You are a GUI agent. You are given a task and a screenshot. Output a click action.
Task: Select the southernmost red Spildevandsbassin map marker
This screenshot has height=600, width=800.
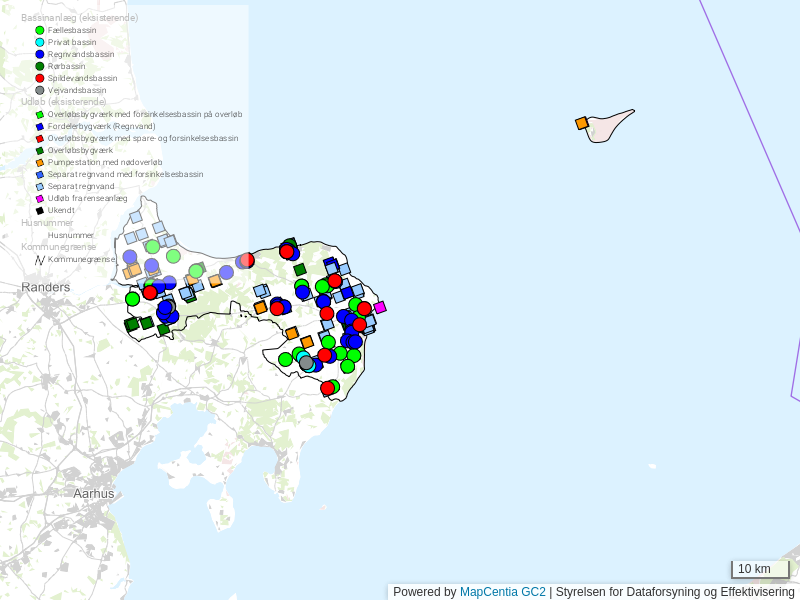327,388
